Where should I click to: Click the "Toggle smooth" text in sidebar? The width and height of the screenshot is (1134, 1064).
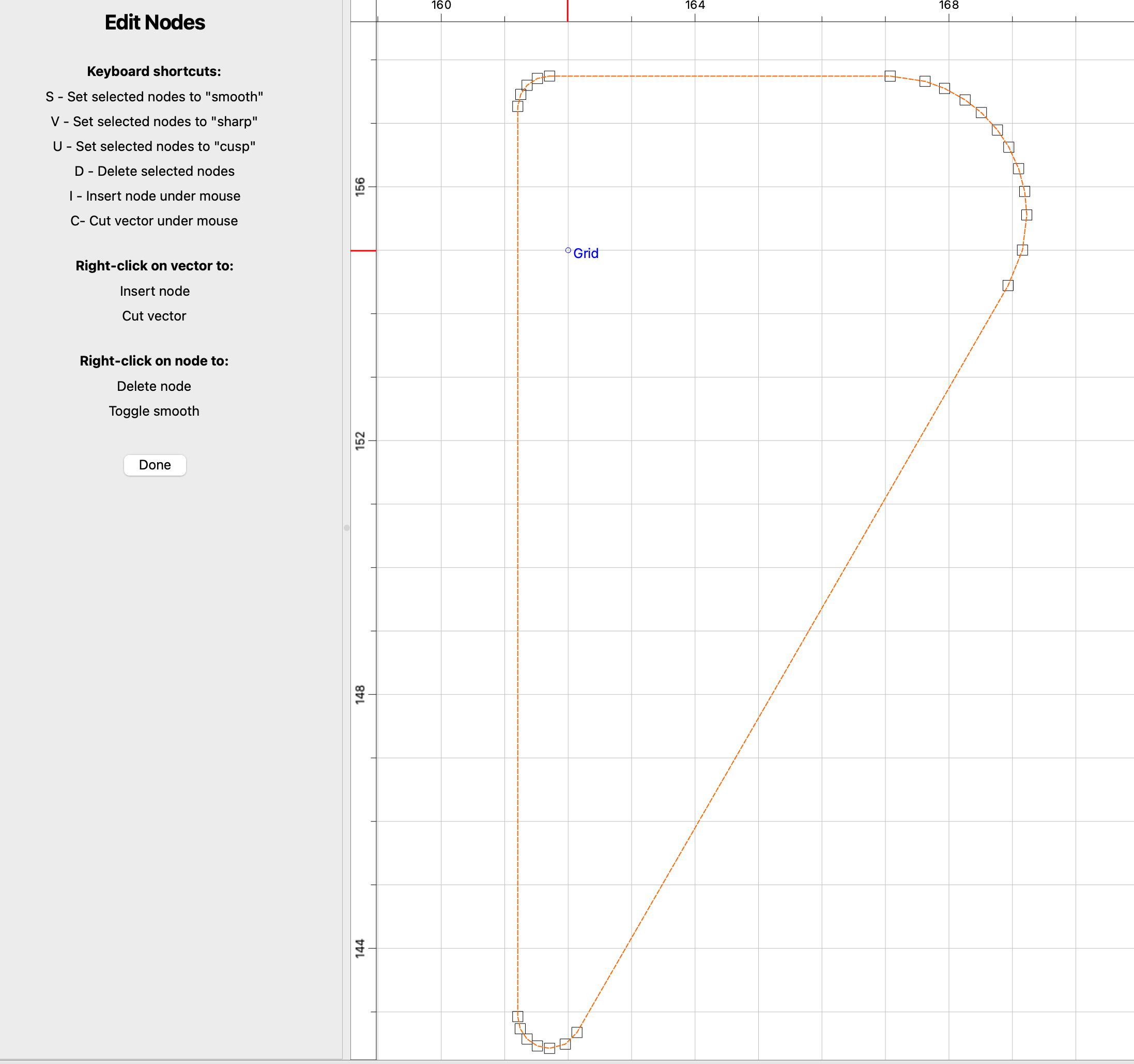coord(154,411)
